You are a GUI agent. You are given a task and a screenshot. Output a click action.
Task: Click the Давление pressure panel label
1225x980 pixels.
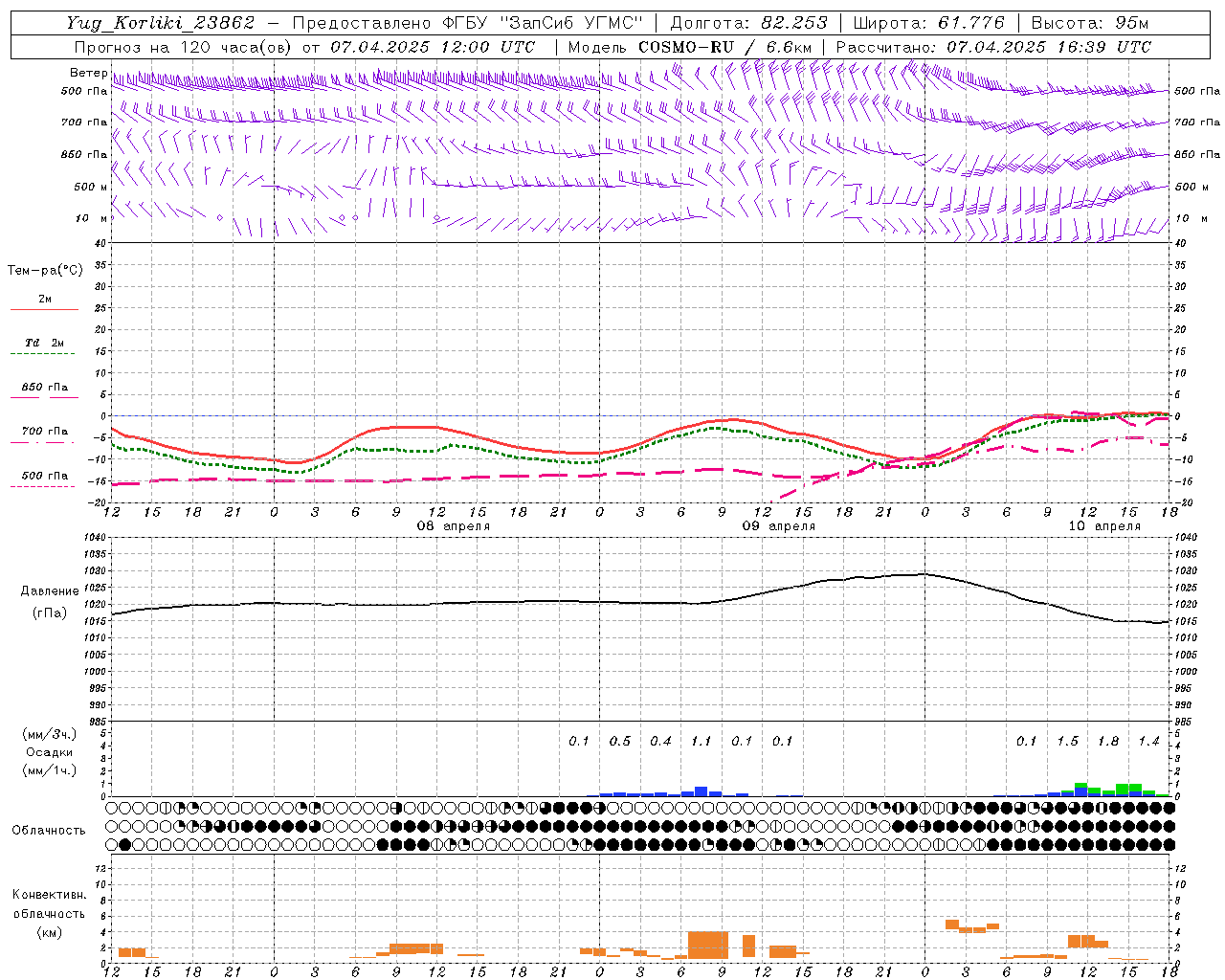click(x=50, y=591)
